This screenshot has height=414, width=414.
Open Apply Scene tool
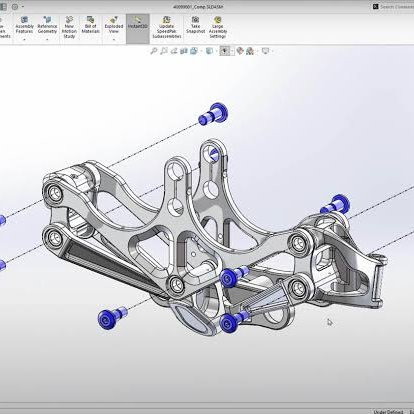pos(250,51)
